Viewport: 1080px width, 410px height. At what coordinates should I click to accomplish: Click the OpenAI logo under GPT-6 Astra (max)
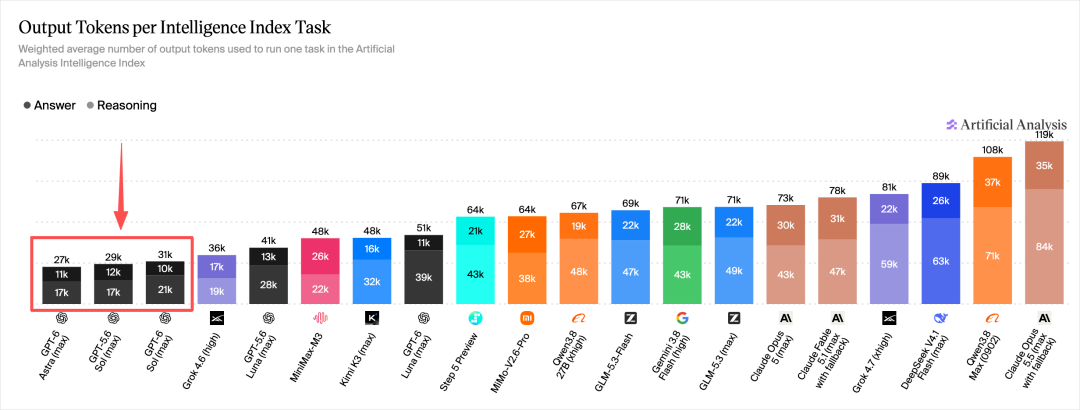[61, 318]
